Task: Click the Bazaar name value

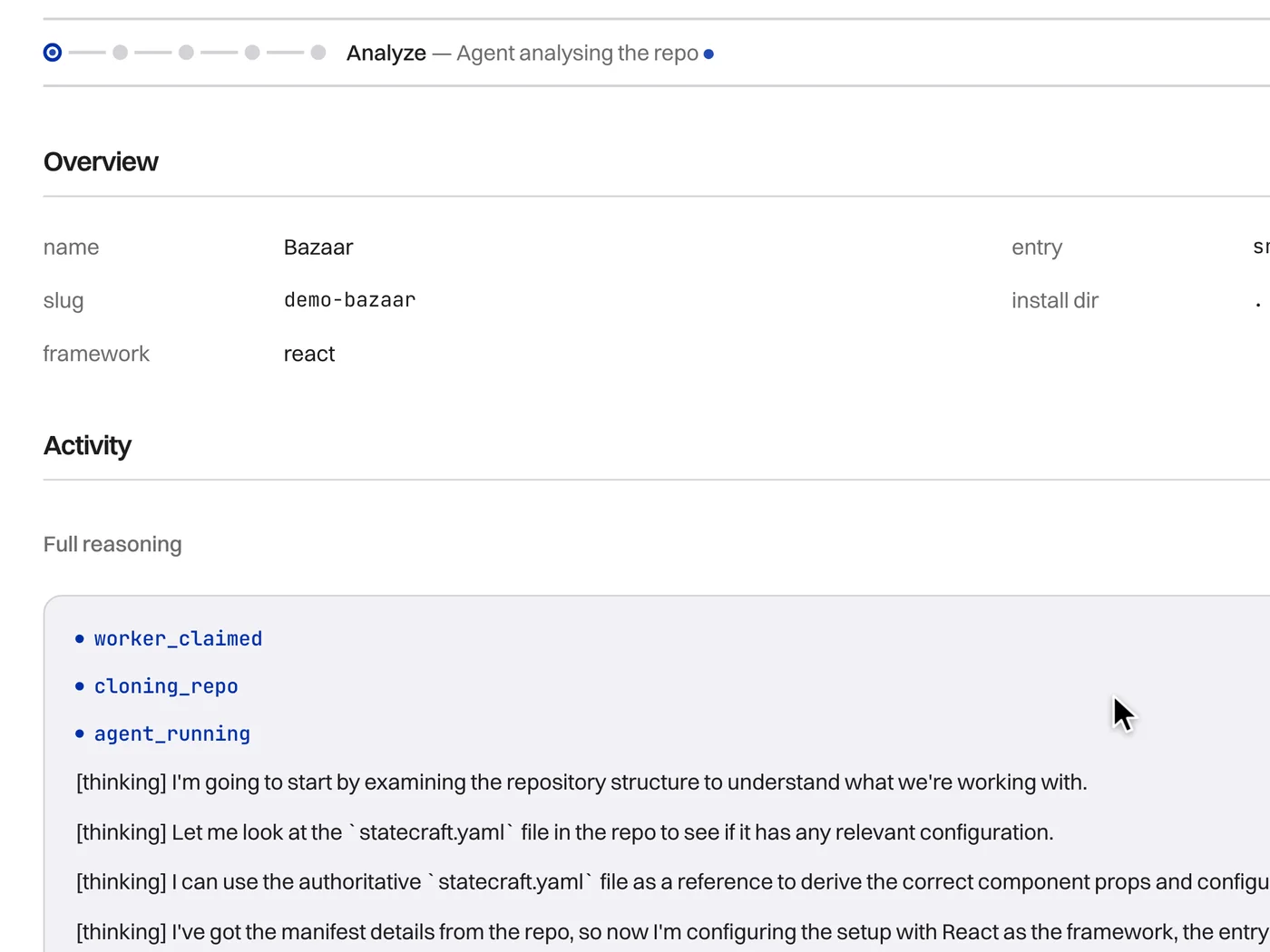Action: pyautogui.click(x=318, y=248)
